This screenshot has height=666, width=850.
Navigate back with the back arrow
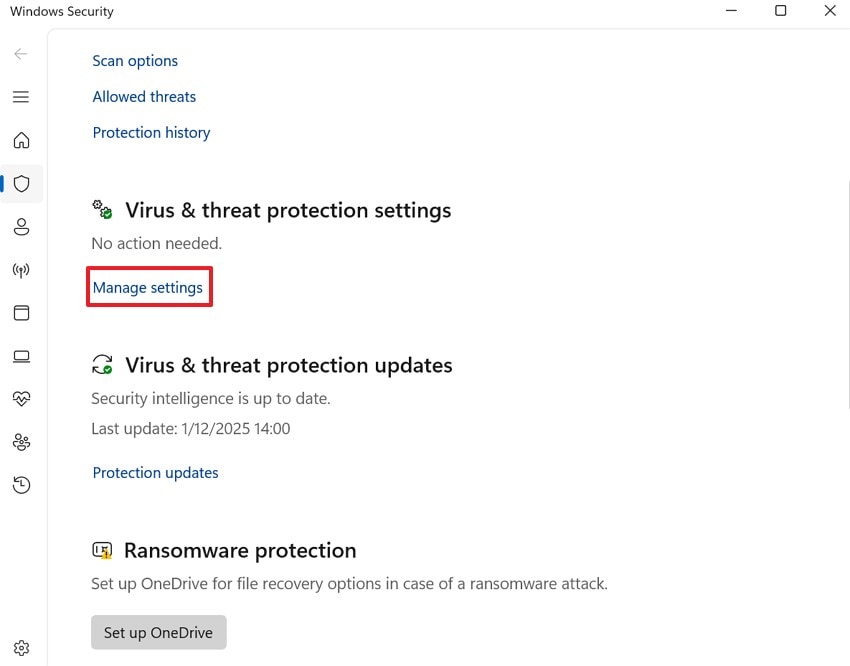point(20,54)
